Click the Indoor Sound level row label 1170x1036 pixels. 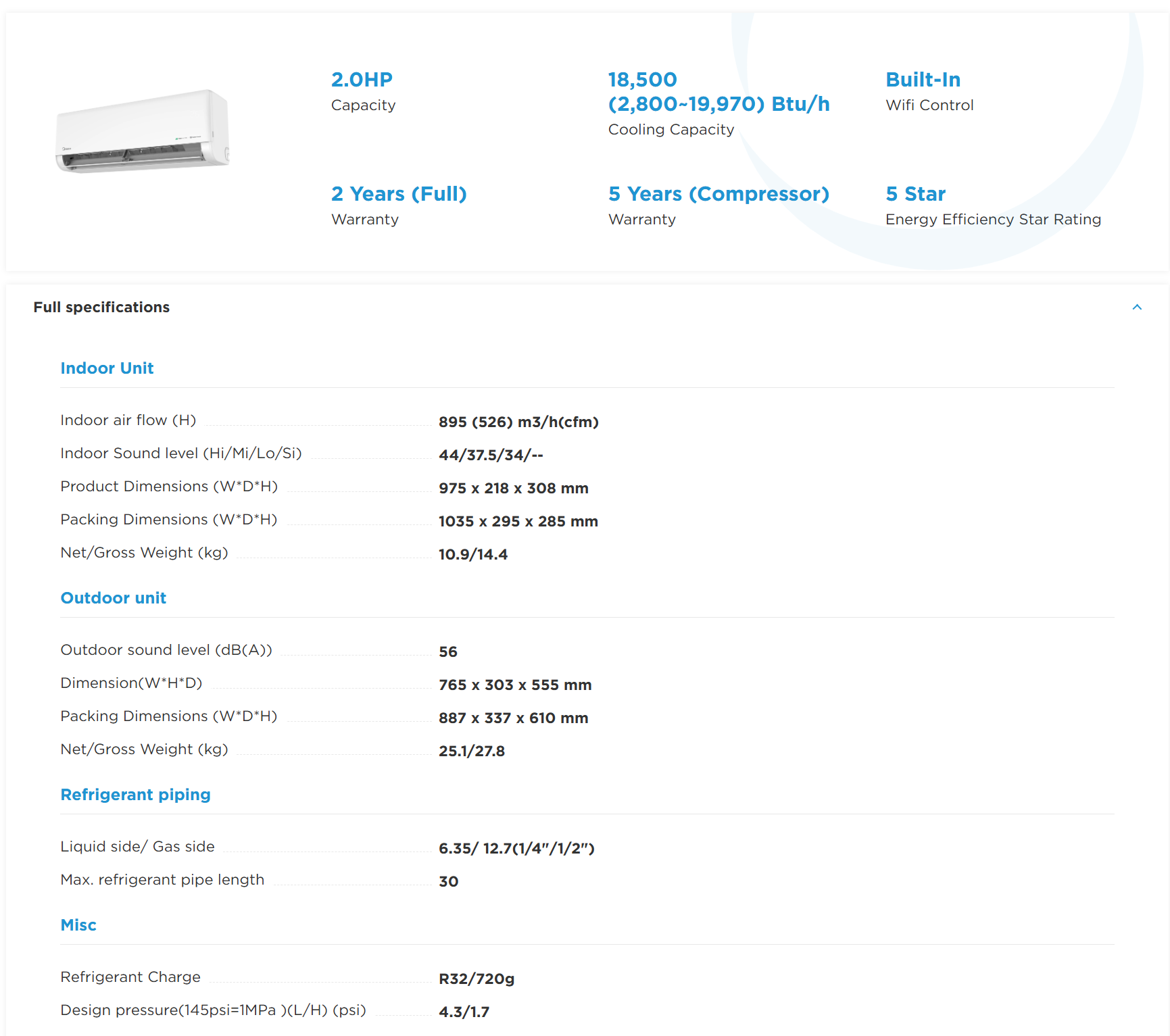coord(181,453)
